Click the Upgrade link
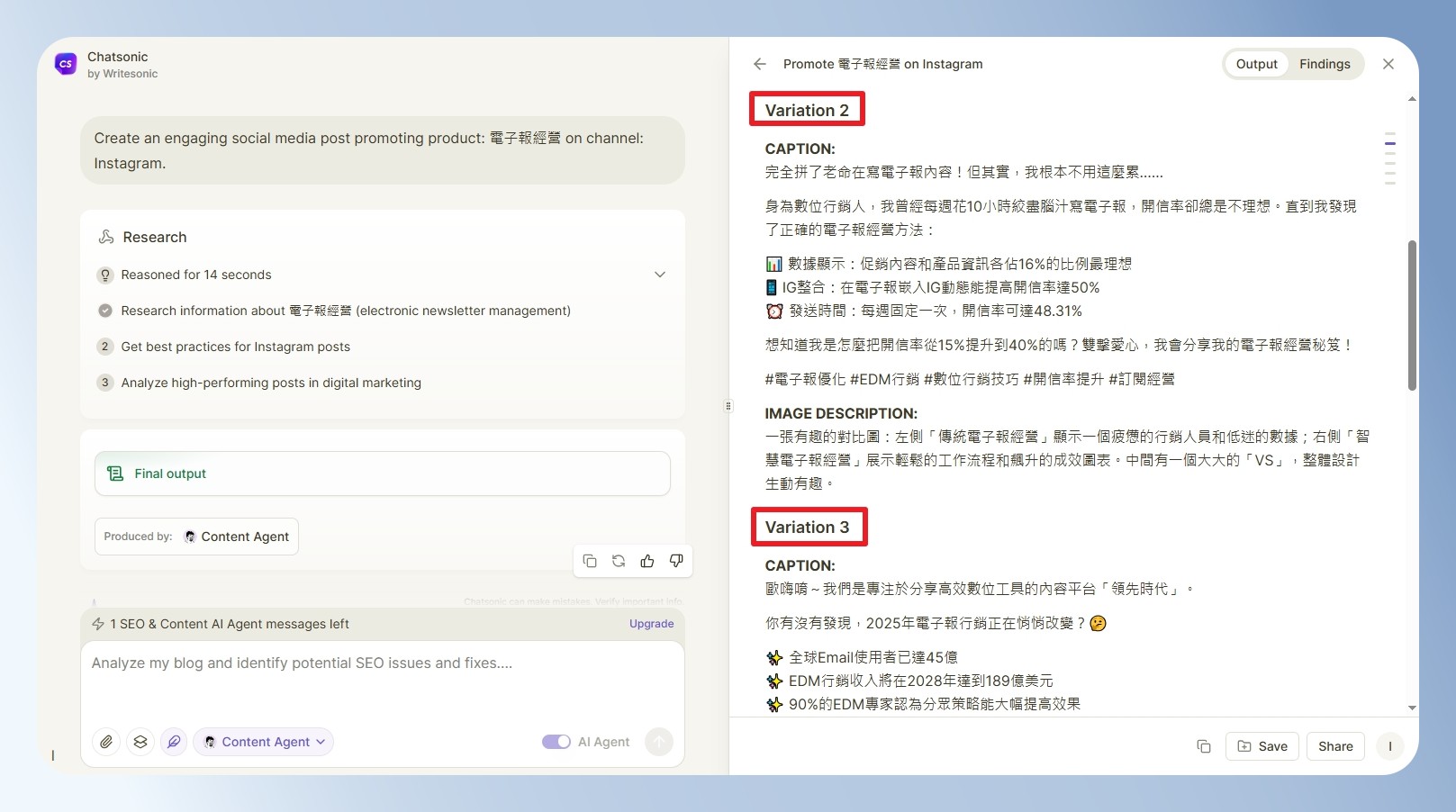Viewport: 1456px width, 812px height. tap(651, 624)
